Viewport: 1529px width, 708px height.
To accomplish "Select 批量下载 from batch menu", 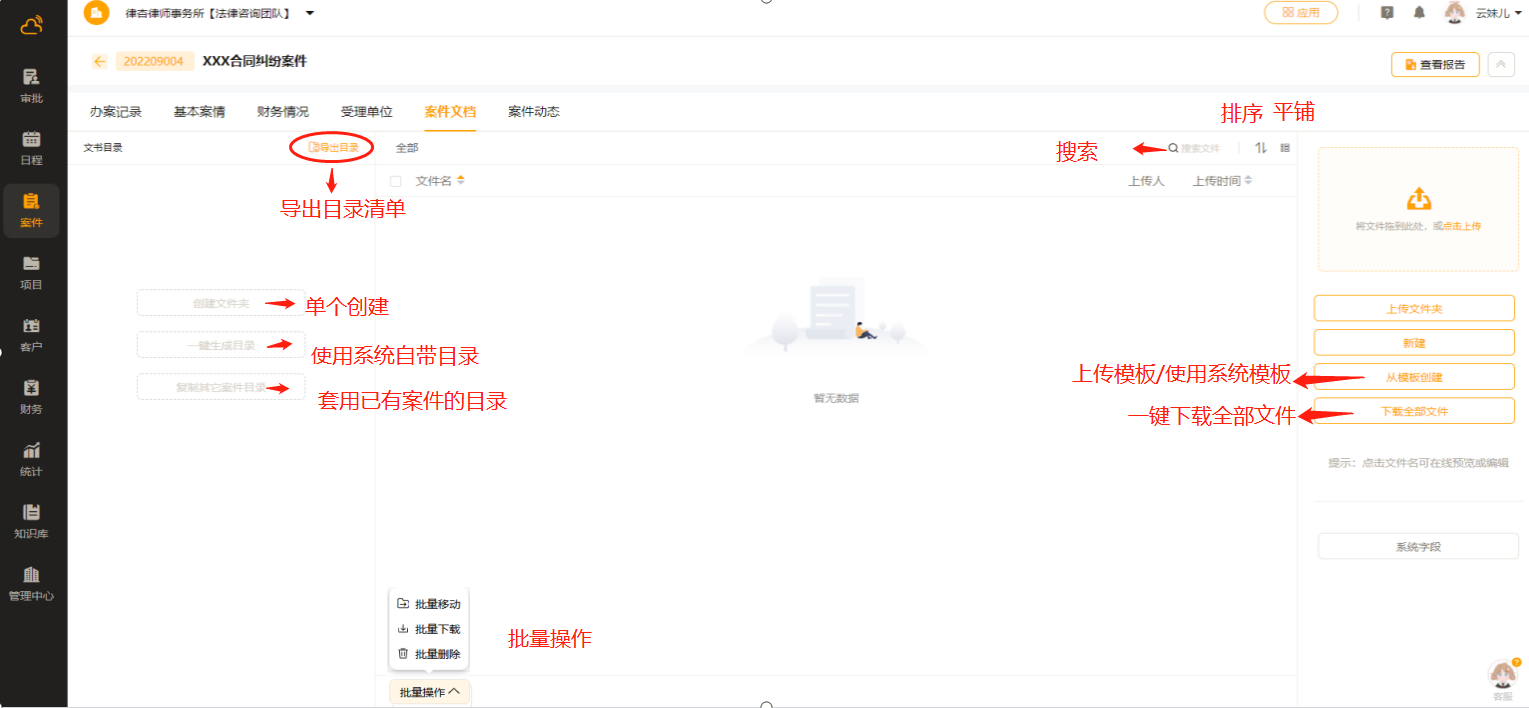I will [430, 629].
